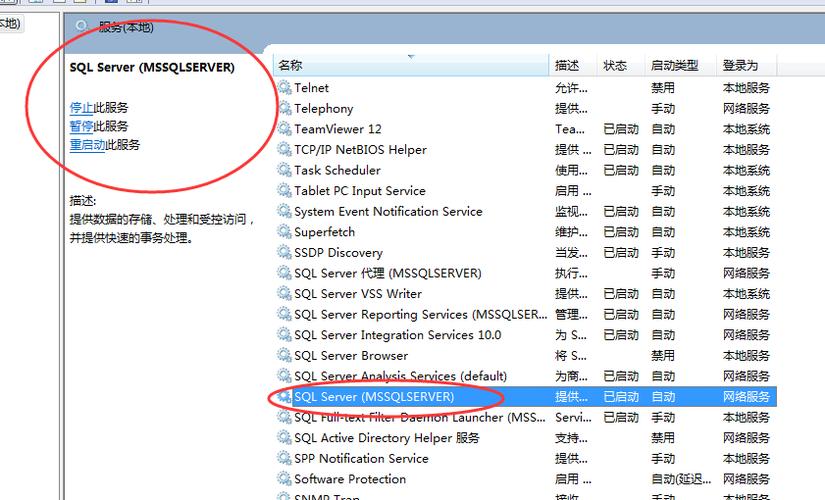Image resolution: width=825 pixels, height=500 pixels.
Task: Click 暂停 link to pause the service
Action: [82, 126]
